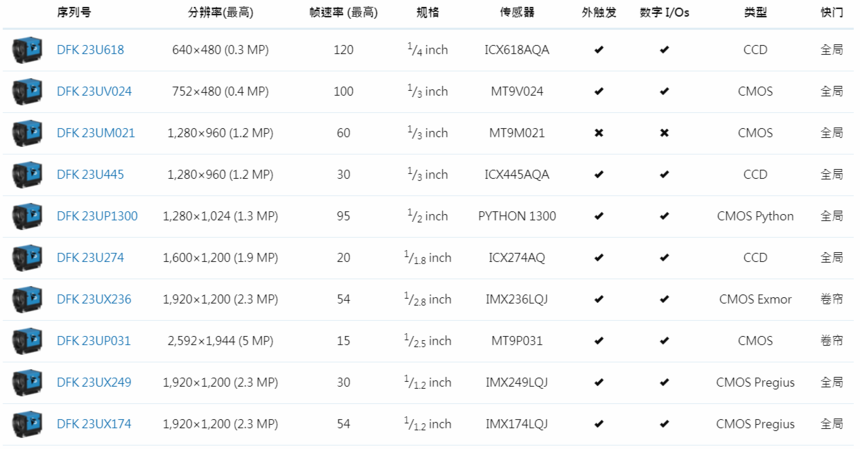Click the DFK 23U618 camera thumbnail
Screen dimensions: 860x449
point(27,50)
